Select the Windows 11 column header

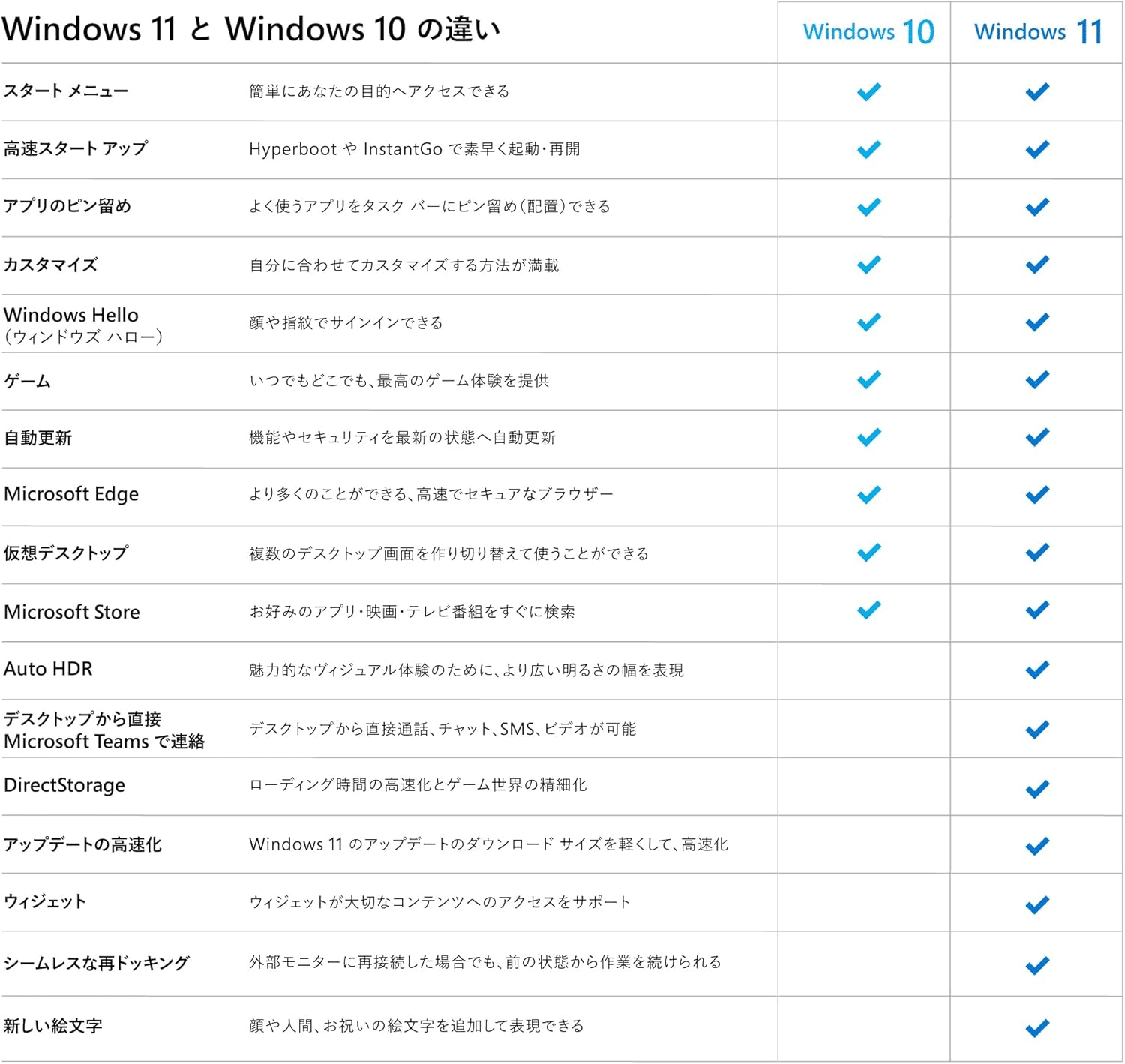pyautogui.click(x=1038, y=32)
